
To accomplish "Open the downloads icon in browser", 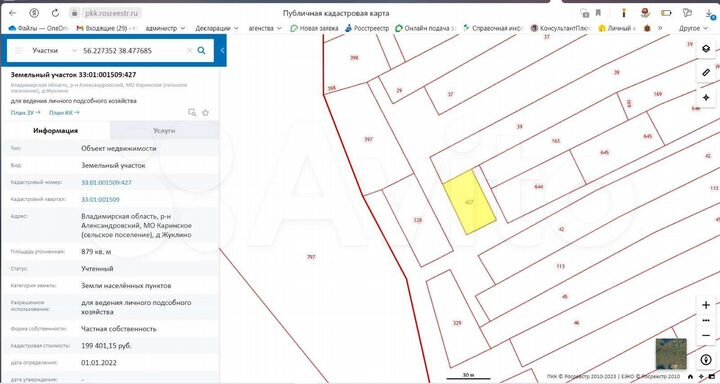I will [710, 13].
